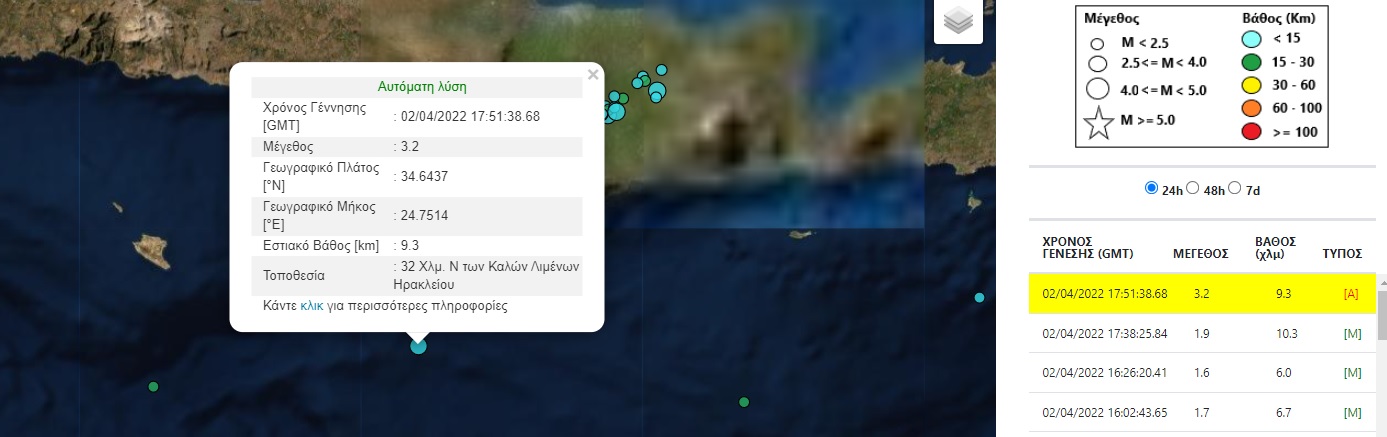Click the scrollbar of the earthquake list
Viewport: 1387px width, 437px height.
tap(1381, 317)
